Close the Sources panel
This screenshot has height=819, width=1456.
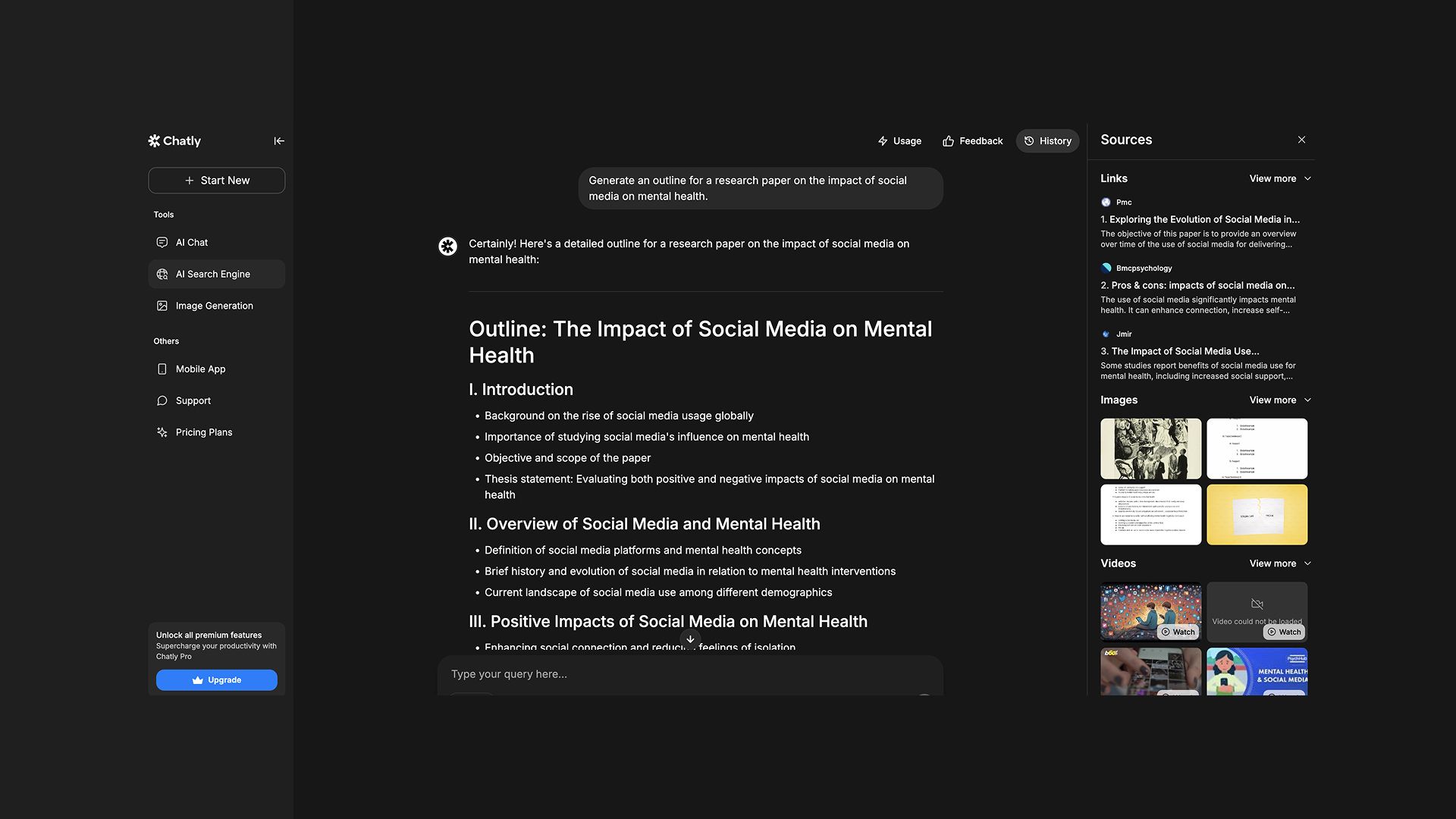pos(1301,140)
